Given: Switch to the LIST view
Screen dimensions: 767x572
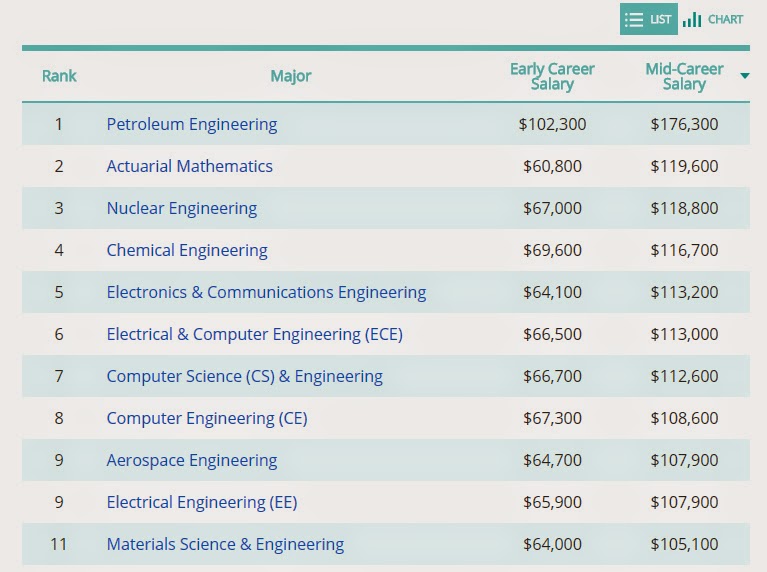Looking at the screenshot, I should (x=649, y=19).
